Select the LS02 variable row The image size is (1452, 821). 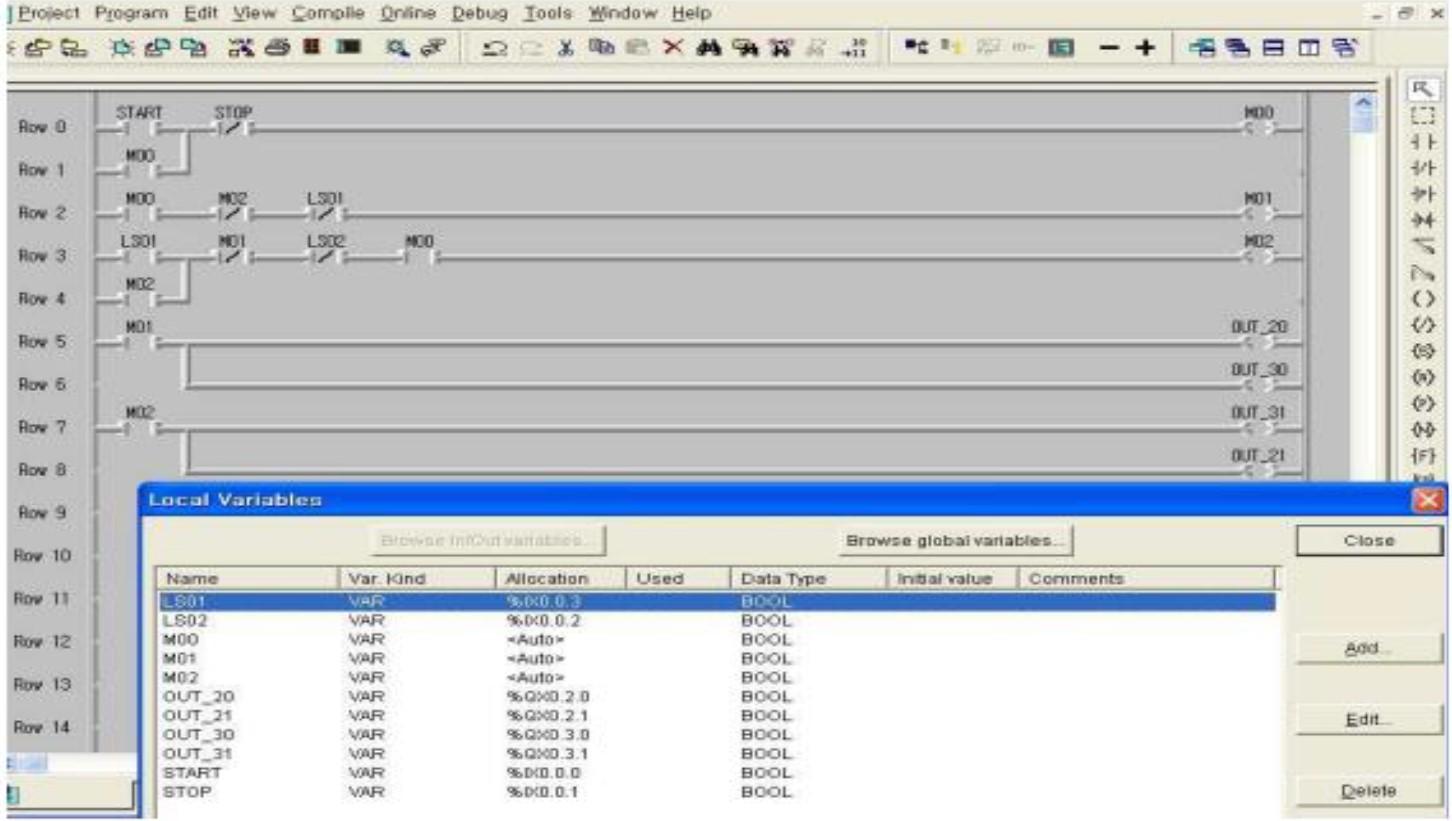click(716, 621)
